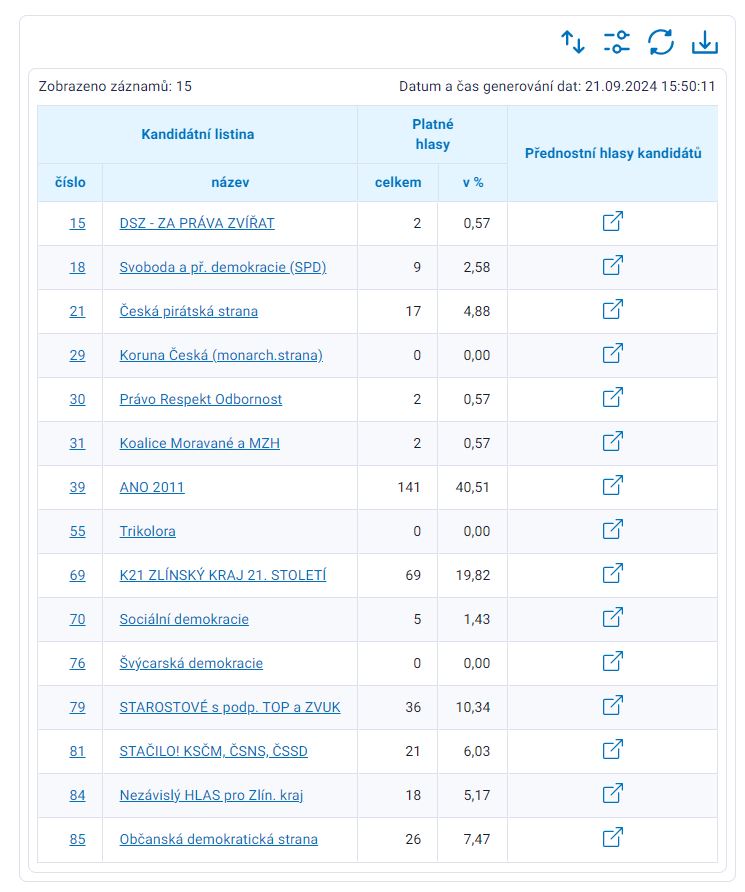
Task: Open preferential votes for STAČILO! KSČM
Action: (612, 749)
